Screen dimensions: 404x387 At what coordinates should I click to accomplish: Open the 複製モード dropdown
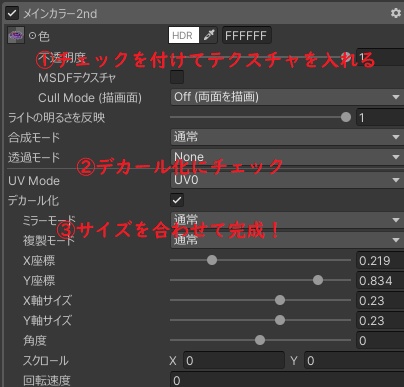pyautogui.click(x=287, y=240)
